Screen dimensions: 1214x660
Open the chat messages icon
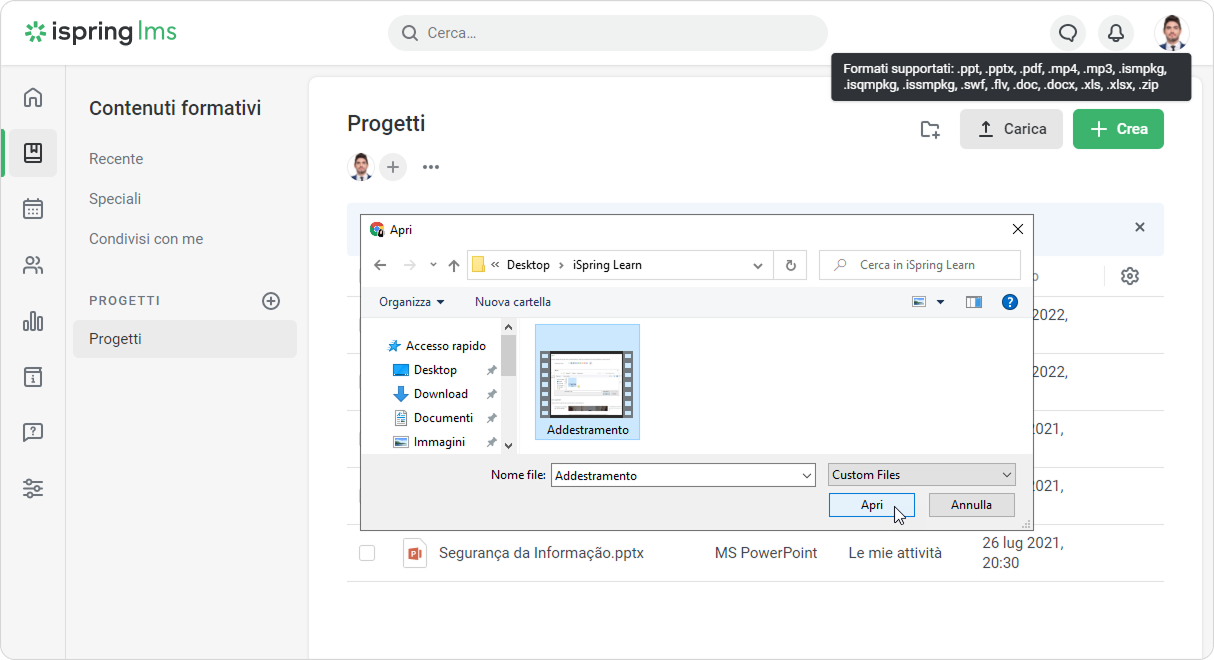(x=1068, y=33)
